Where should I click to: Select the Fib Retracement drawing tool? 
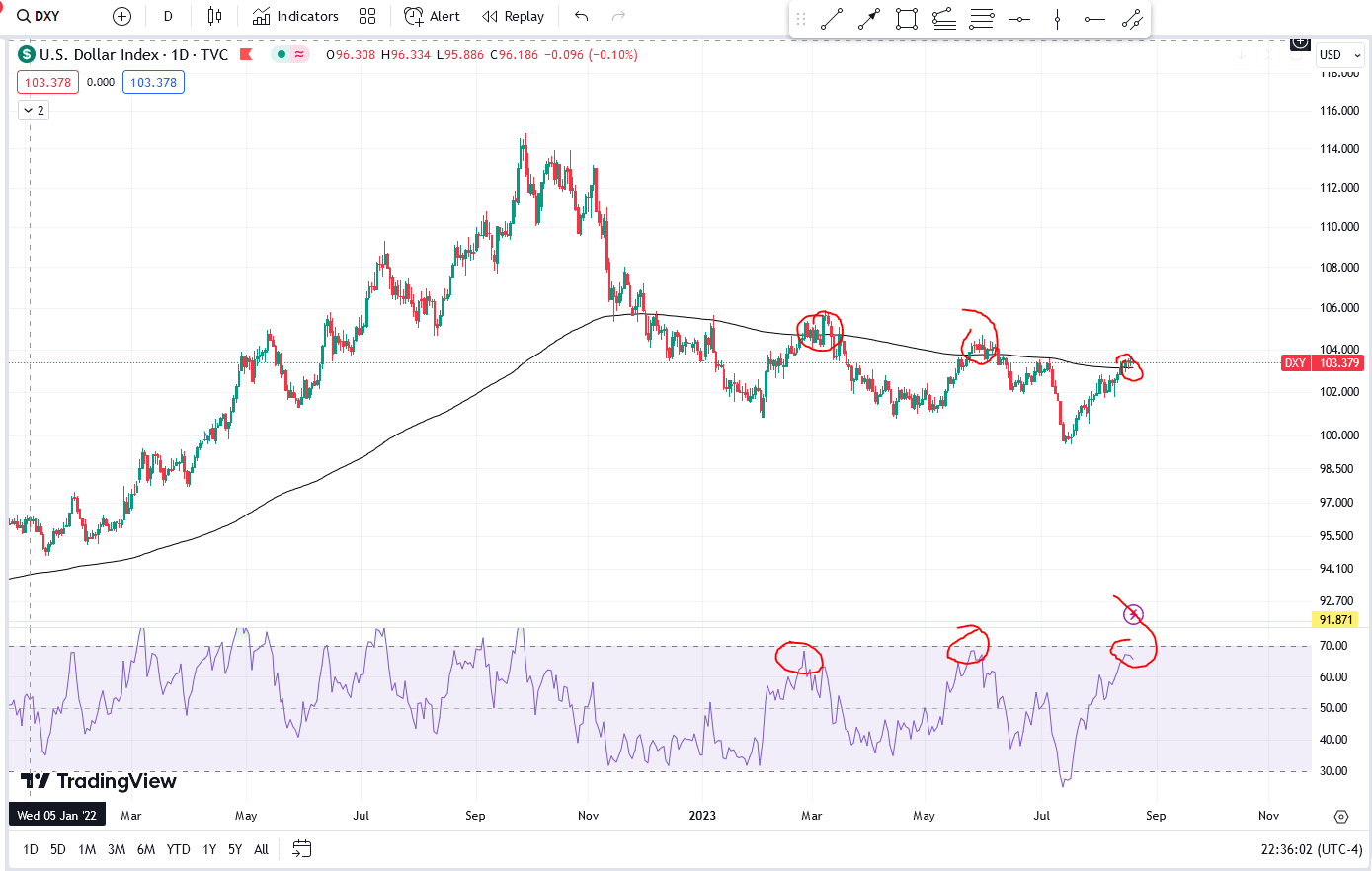[944, 19]
